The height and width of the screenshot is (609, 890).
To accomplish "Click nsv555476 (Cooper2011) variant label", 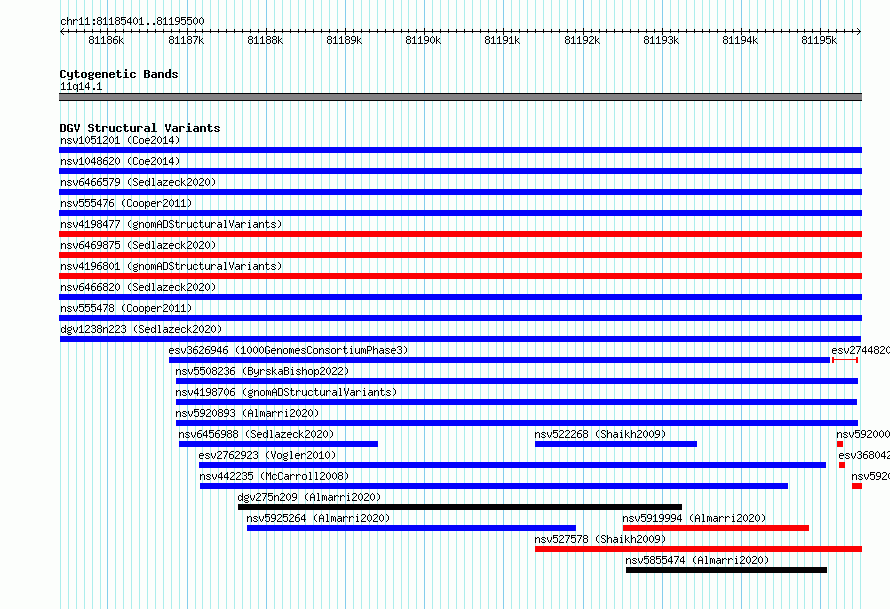I will coord(126,203).
